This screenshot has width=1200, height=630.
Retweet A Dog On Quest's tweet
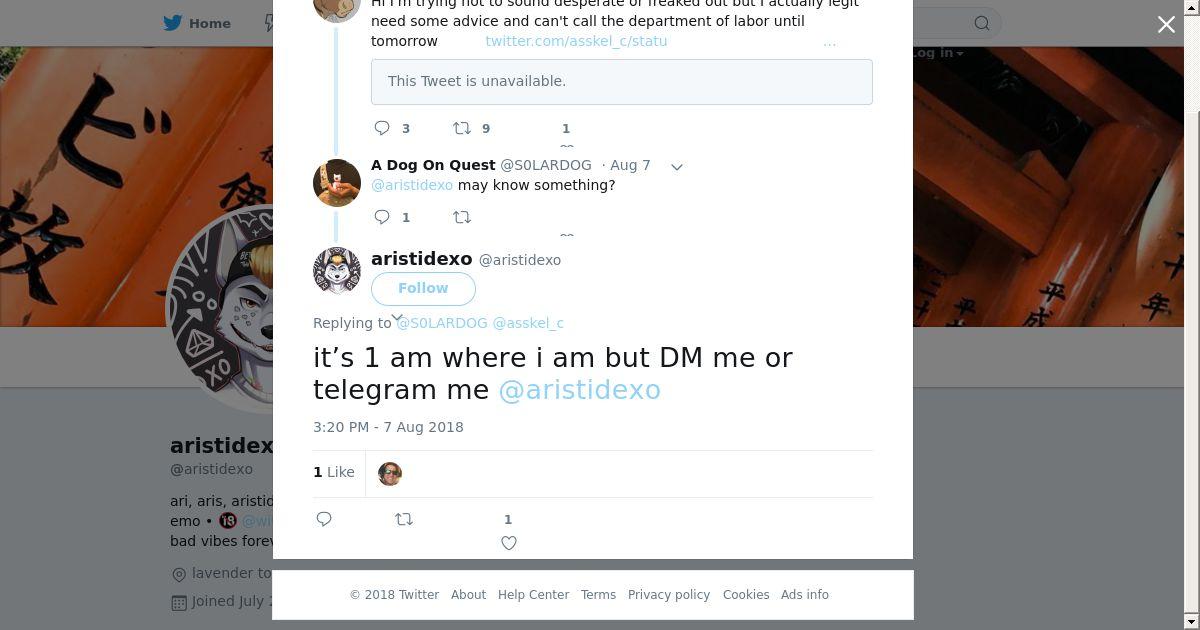(462, 217)
